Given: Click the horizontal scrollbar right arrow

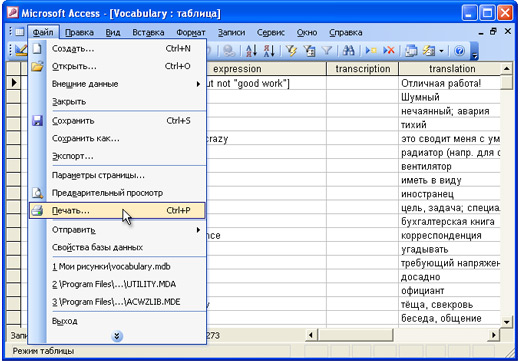Looking at the screenshot, I should [494, 335].
